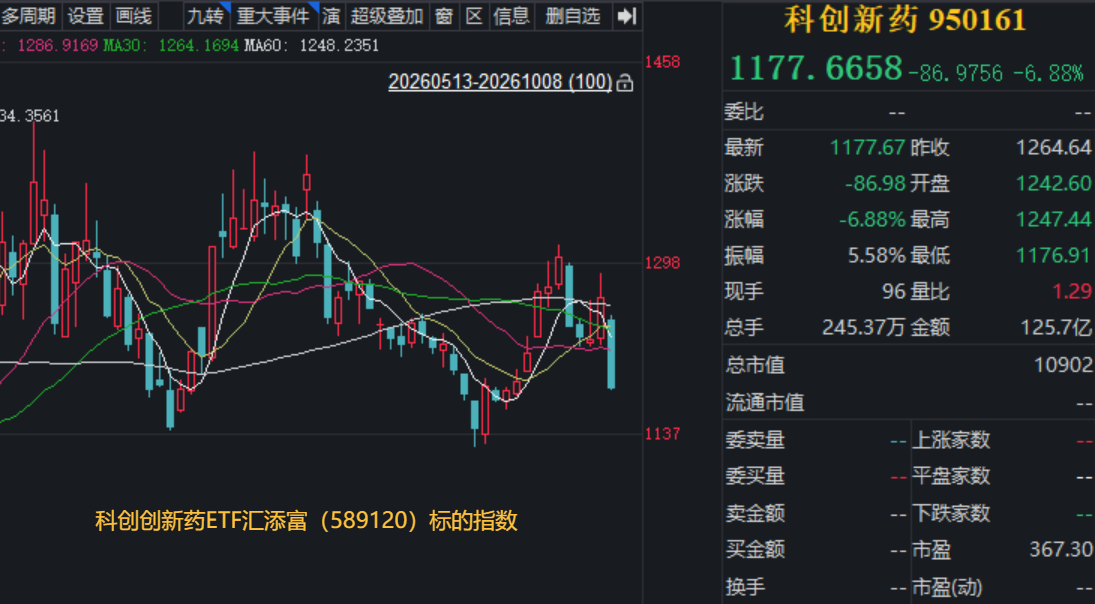Click the 涨跌 value -86.98
The width and height of the screenshot is (1095, 604).
pyautogui.click(x=875, y=184)
